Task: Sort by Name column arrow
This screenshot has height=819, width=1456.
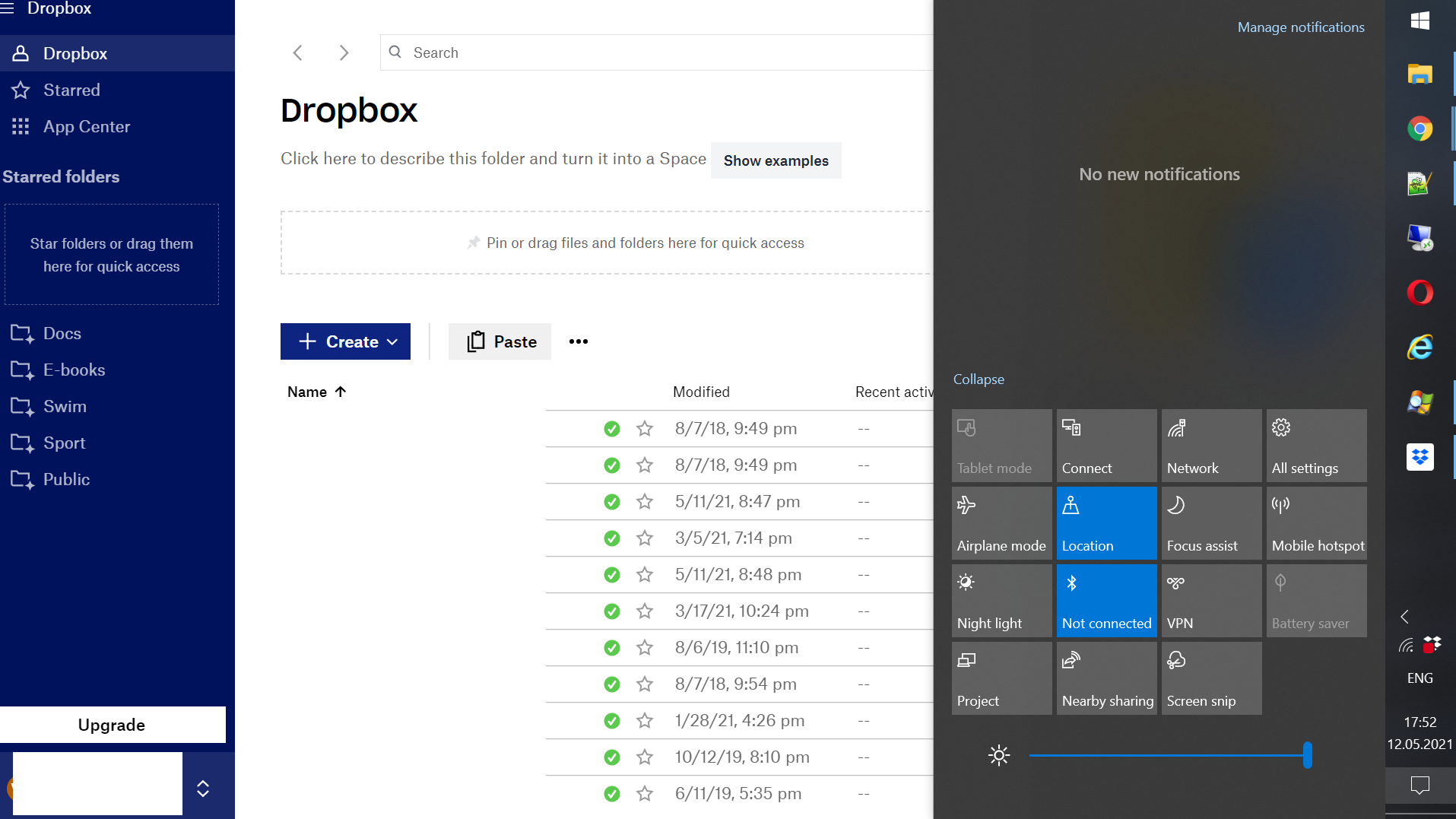Action: click(341, 392)
